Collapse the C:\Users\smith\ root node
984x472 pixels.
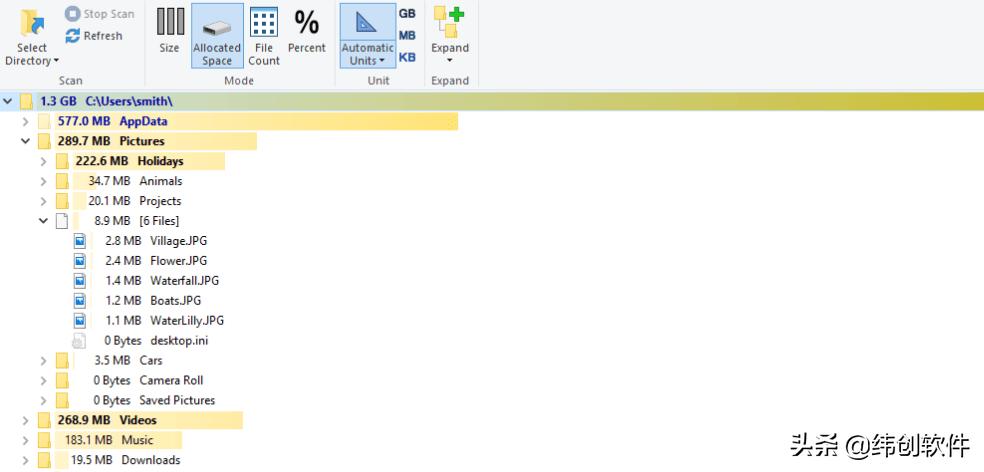pos(8,100)
